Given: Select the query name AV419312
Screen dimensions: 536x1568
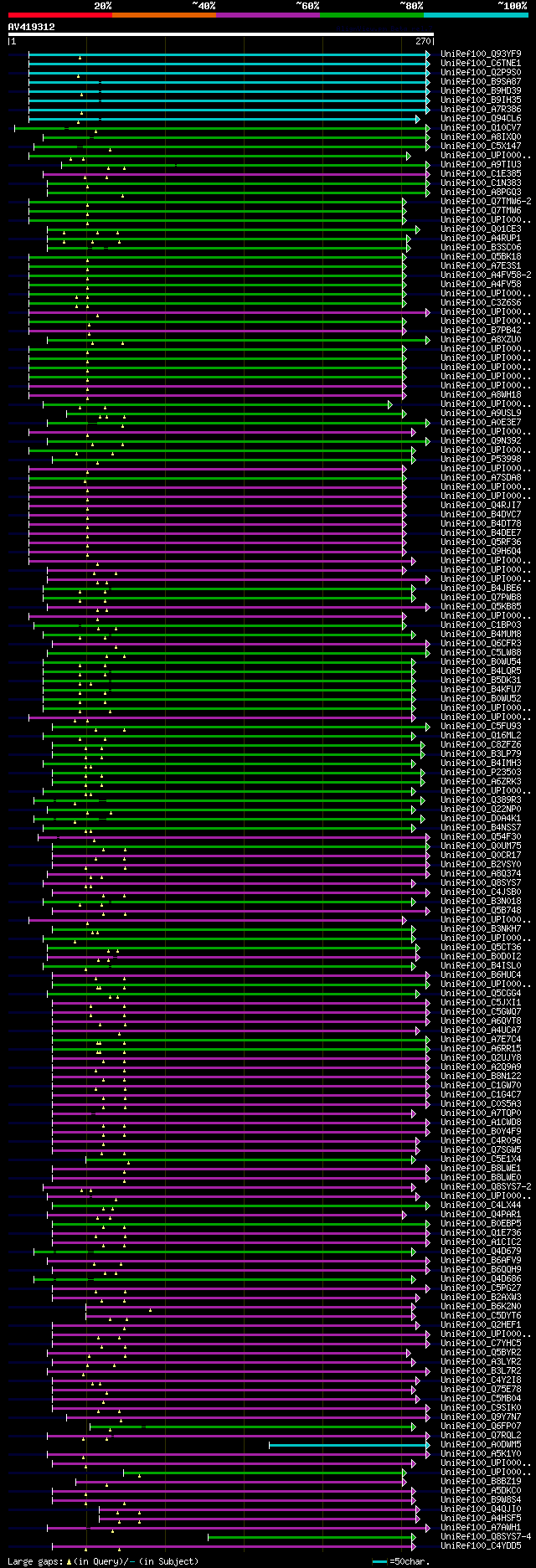Looking at the screenshot, I should point(32,27).
